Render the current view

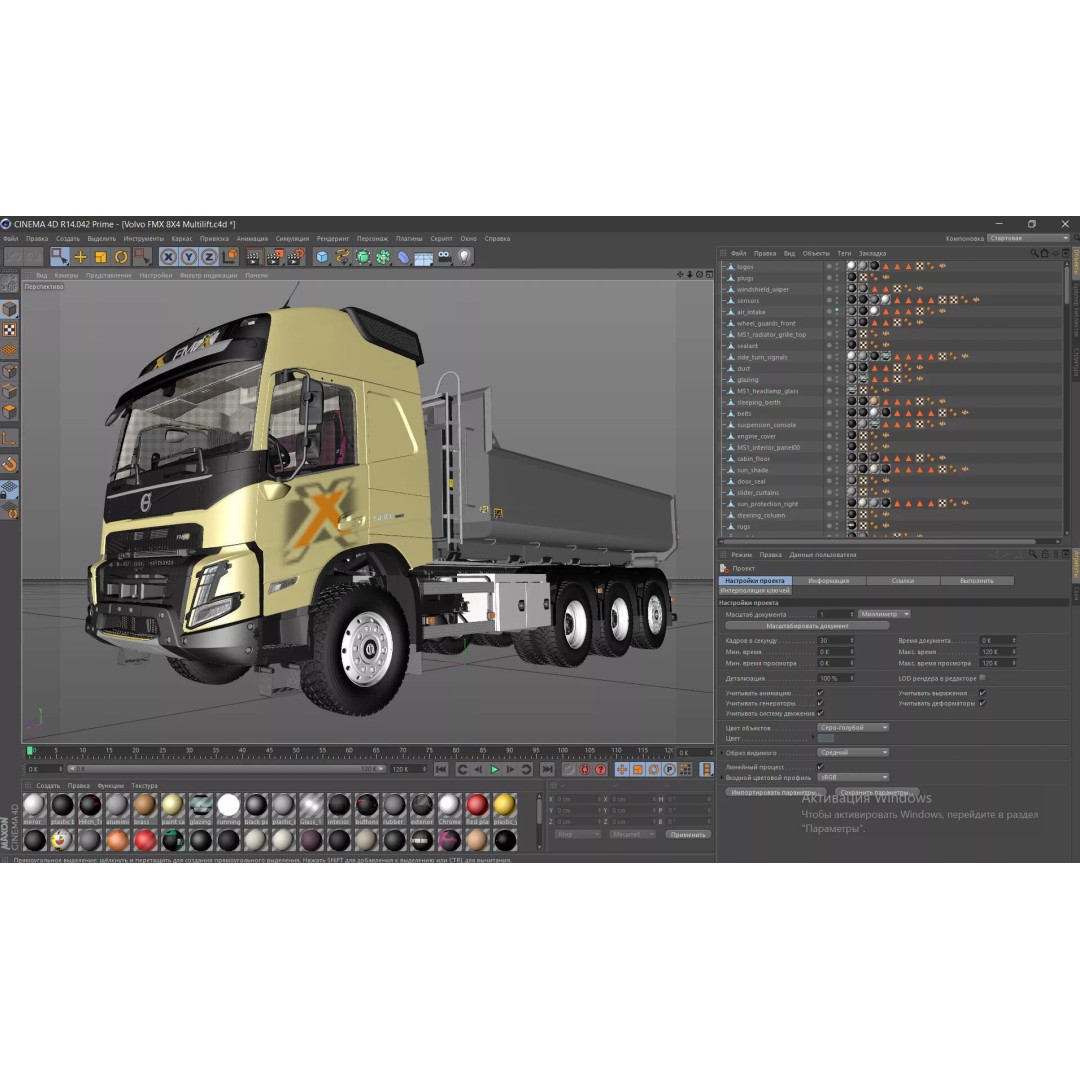point(253,258)
